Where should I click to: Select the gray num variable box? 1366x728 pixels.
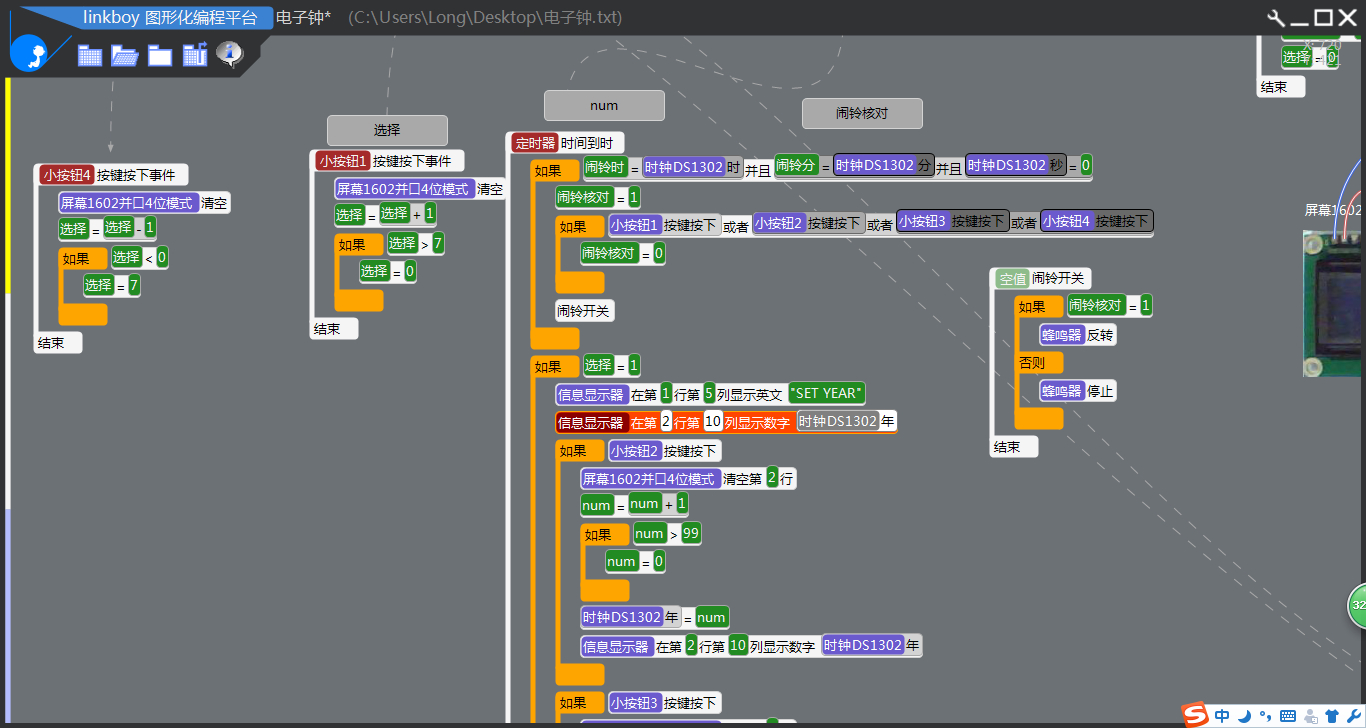tap(604, 105)
